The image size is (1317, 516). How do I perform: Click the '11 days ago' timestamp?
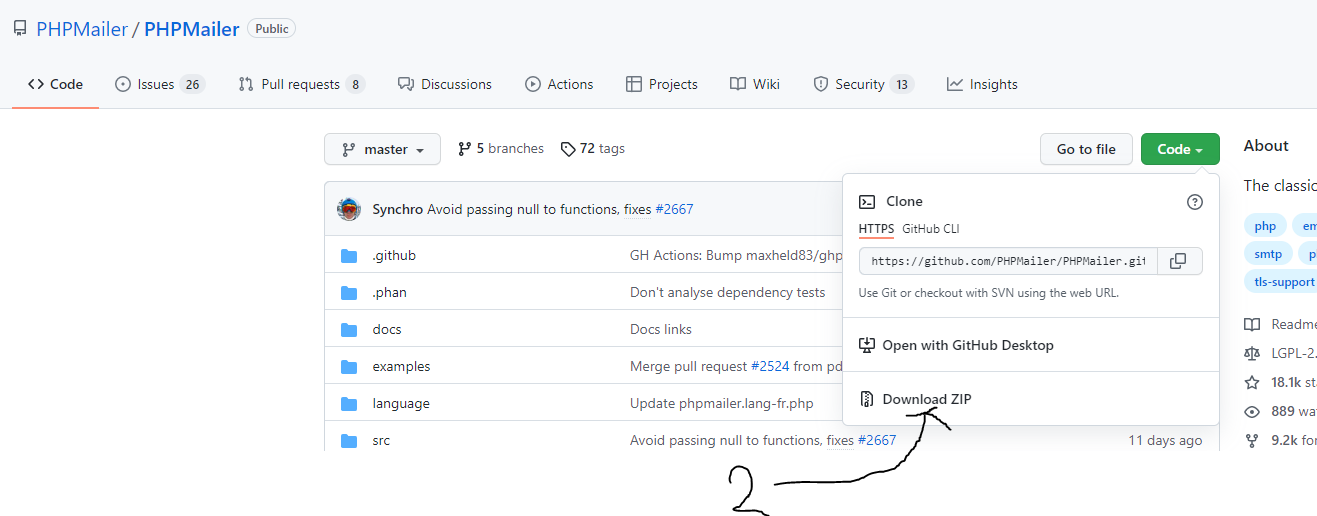click(1165, 440)
